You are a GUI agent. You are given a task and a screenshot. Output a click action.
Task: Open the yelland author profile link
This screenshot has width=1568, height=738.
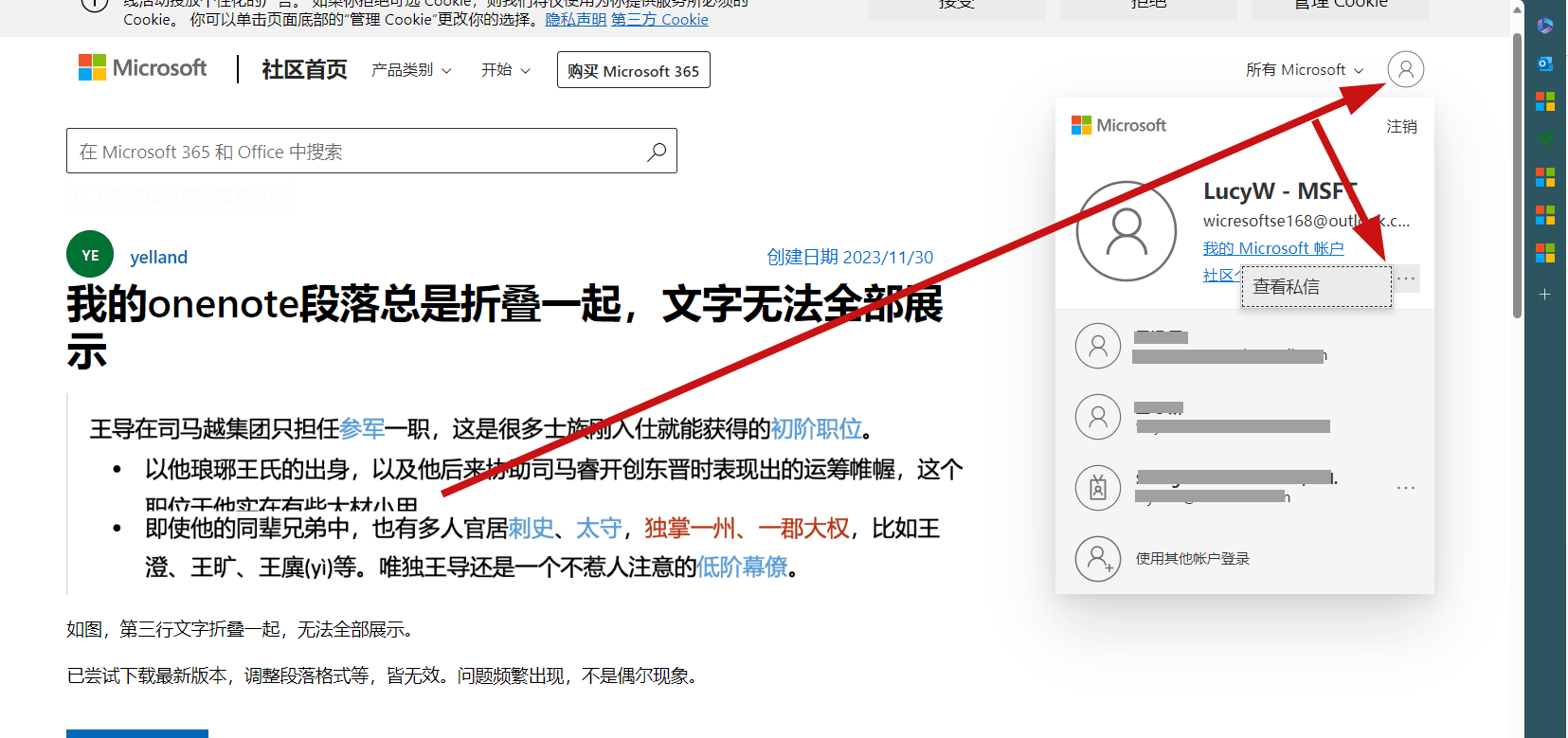pyautogui.click(x=158, y=257)
